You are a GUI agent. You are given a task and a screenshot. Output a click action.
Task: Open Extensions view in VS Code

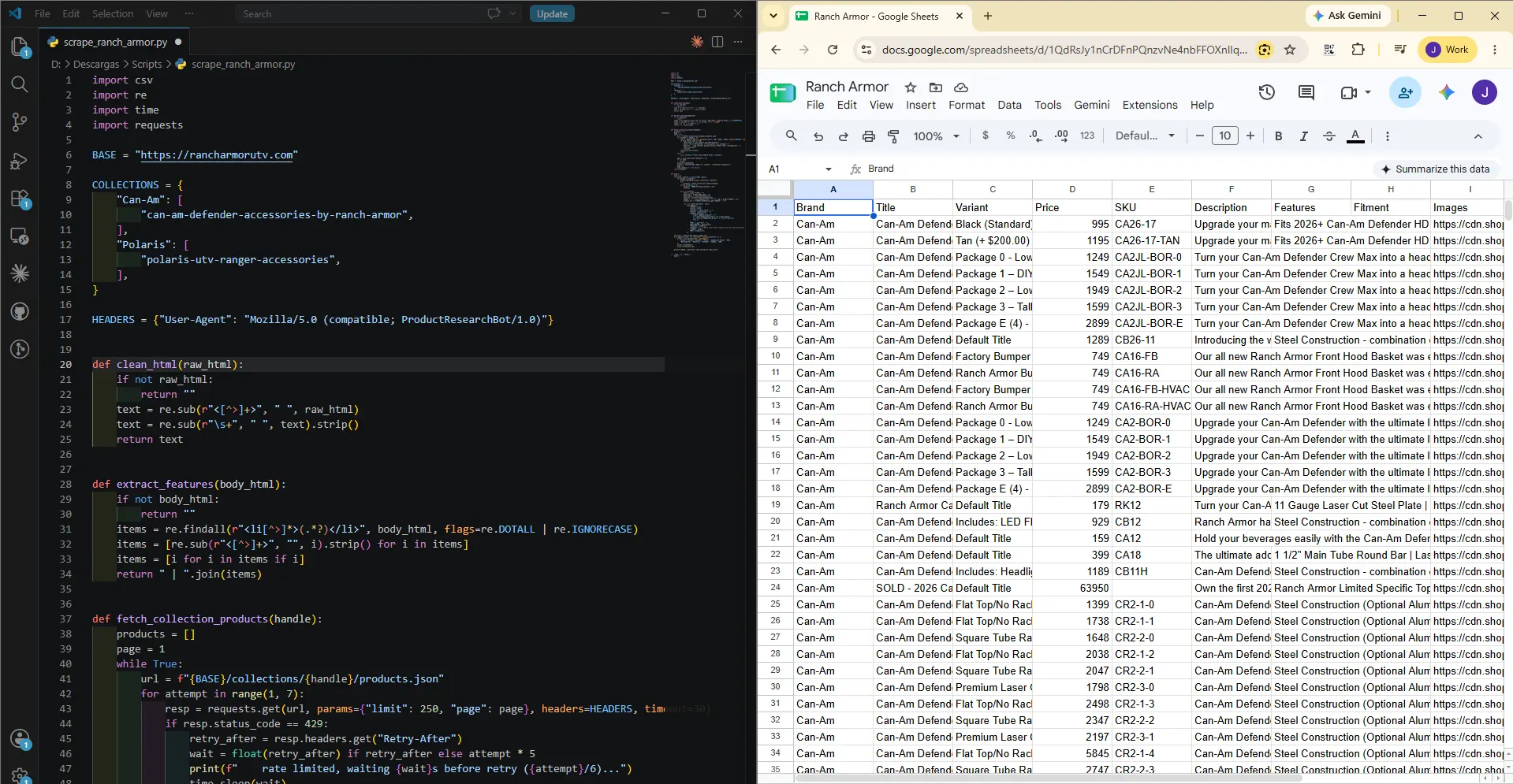(20, 199)
